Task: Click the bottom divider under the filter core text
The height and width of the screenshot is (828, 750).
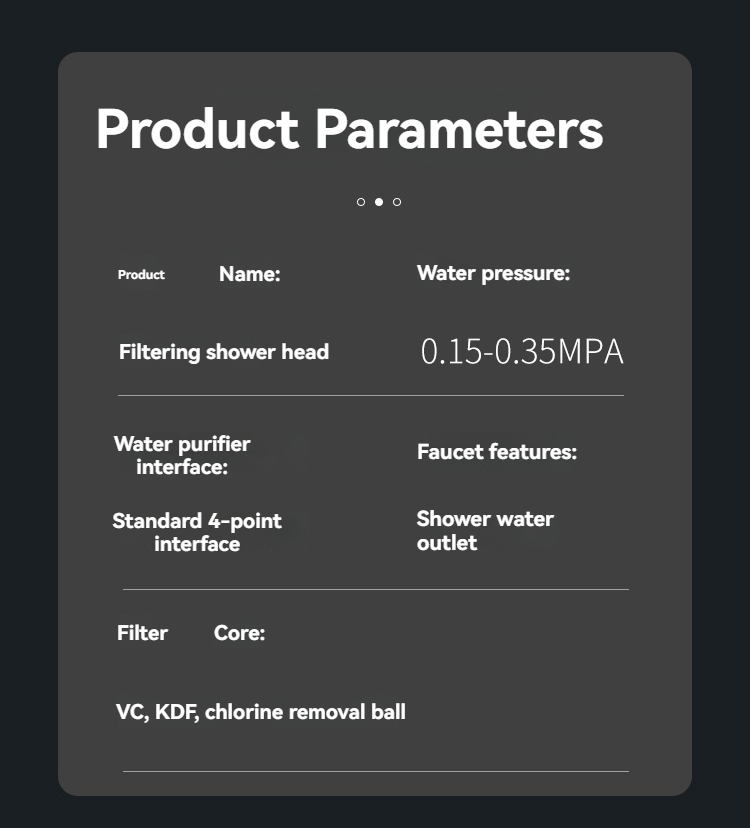Action: click(375, 771)
